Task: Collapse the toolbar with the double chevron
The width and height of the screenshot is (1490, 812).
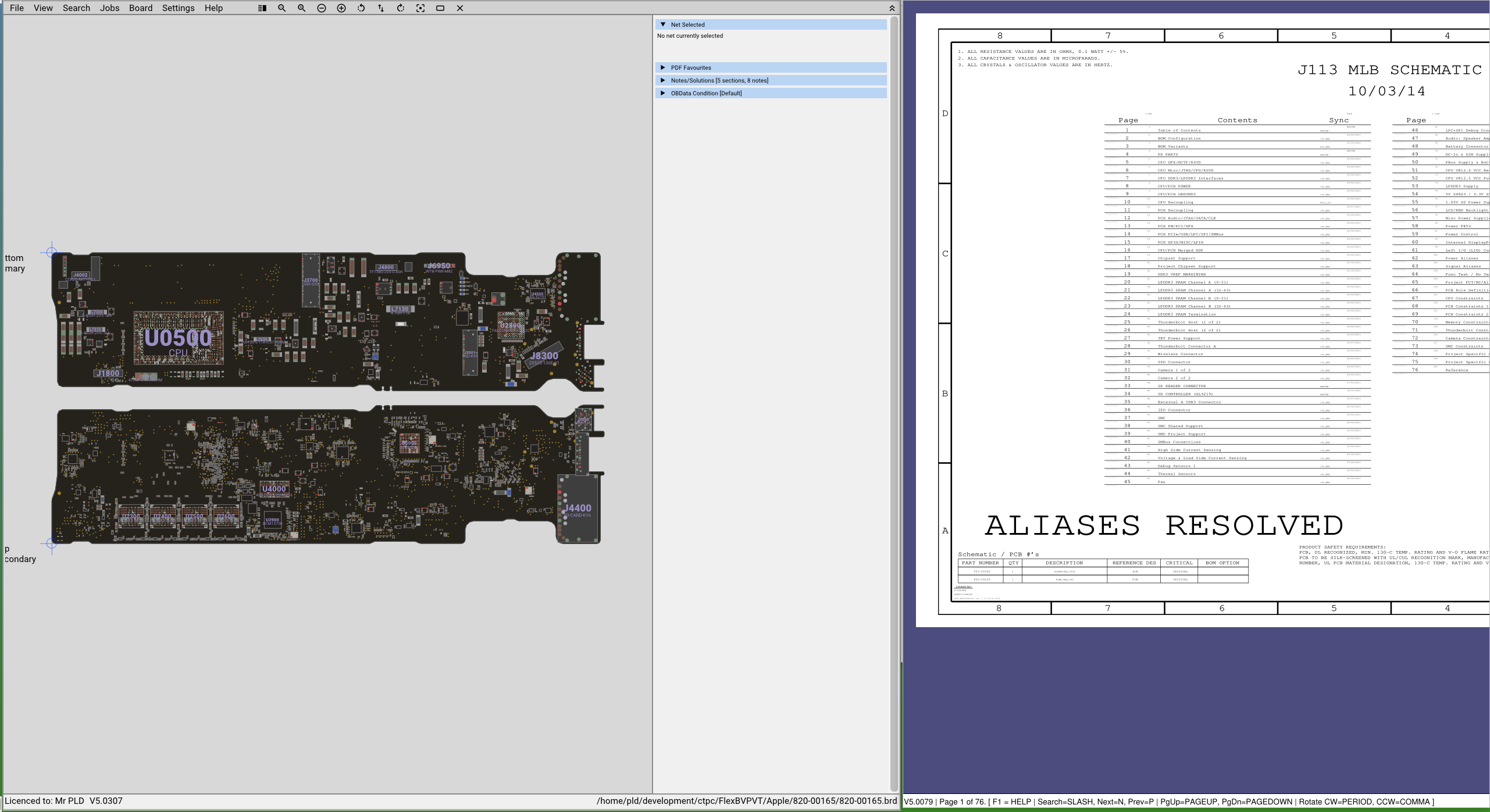Action: 892,8
